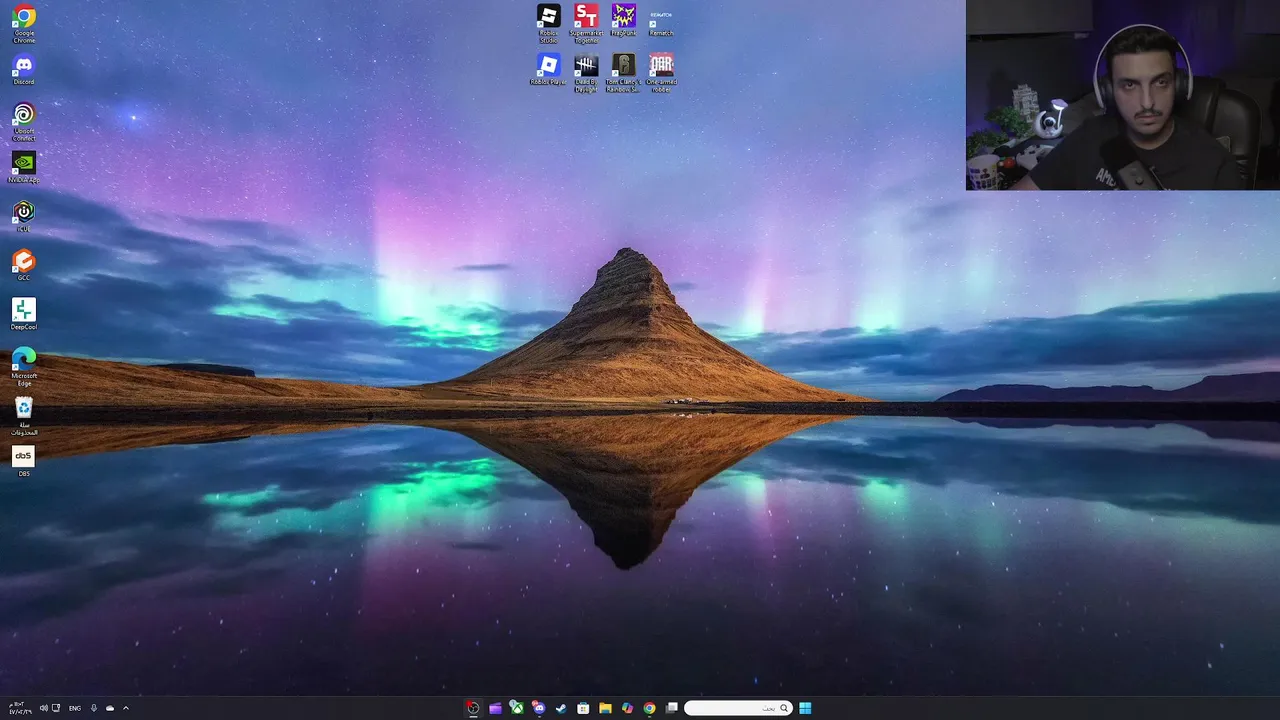Screen dimensions: 1280x720
Task: Open the NVIDIA App desktop icon
Action: coord(24,167)
